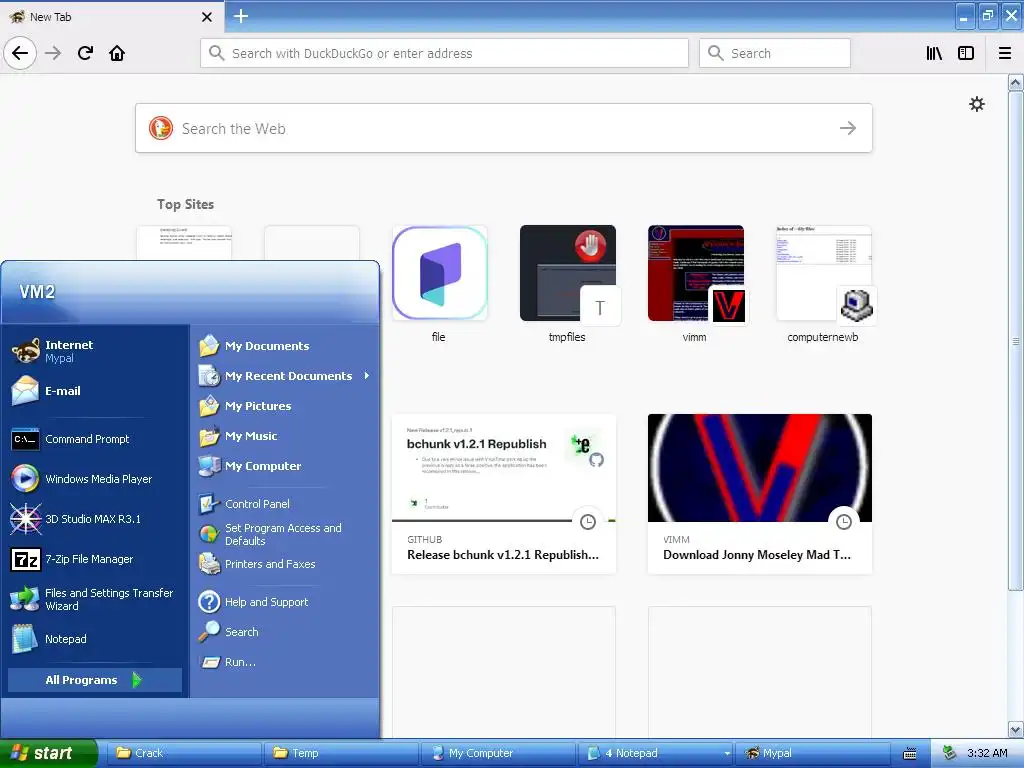Switch to Temp folder taskbar button
Image resolution: width=1024 pixels, height=768 pixels.
pos(340,753)
